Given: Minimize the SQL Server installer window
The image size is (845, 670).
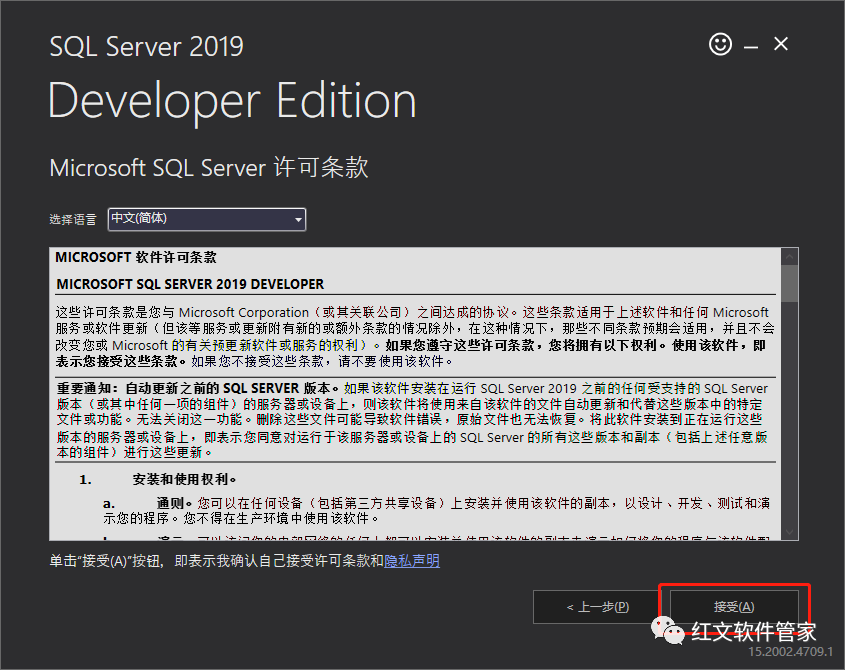Looking at the screenshot, I should [751, 48].
